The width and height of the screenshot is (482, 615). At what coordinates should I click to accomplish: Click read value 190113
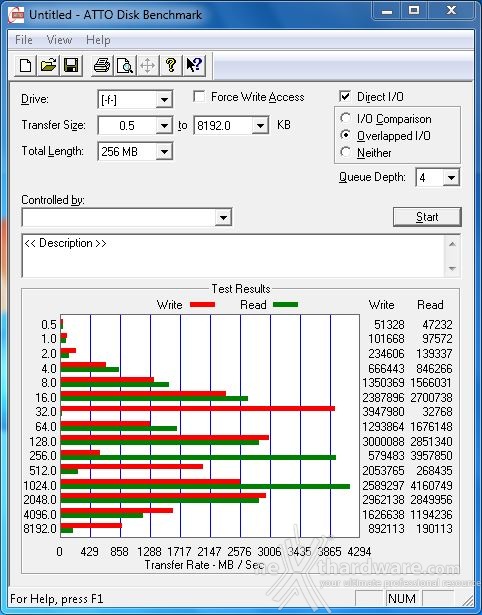tap(434, 529)
